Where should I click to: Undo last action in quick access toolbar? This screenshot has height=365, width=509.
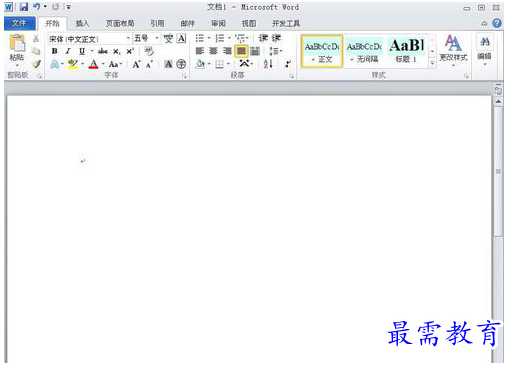(36, 7)
